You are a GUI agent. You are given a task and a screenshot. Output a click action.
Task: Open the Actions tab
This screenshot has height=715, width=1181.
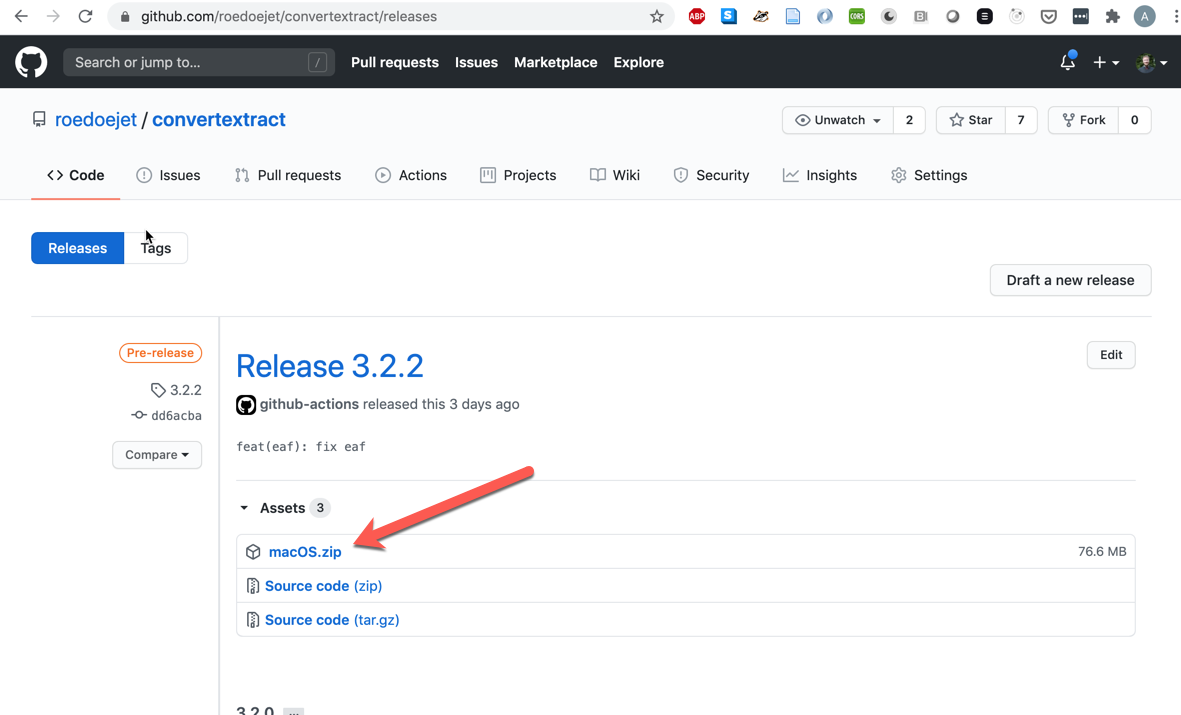pyautogui.click(x=410, y=175)
